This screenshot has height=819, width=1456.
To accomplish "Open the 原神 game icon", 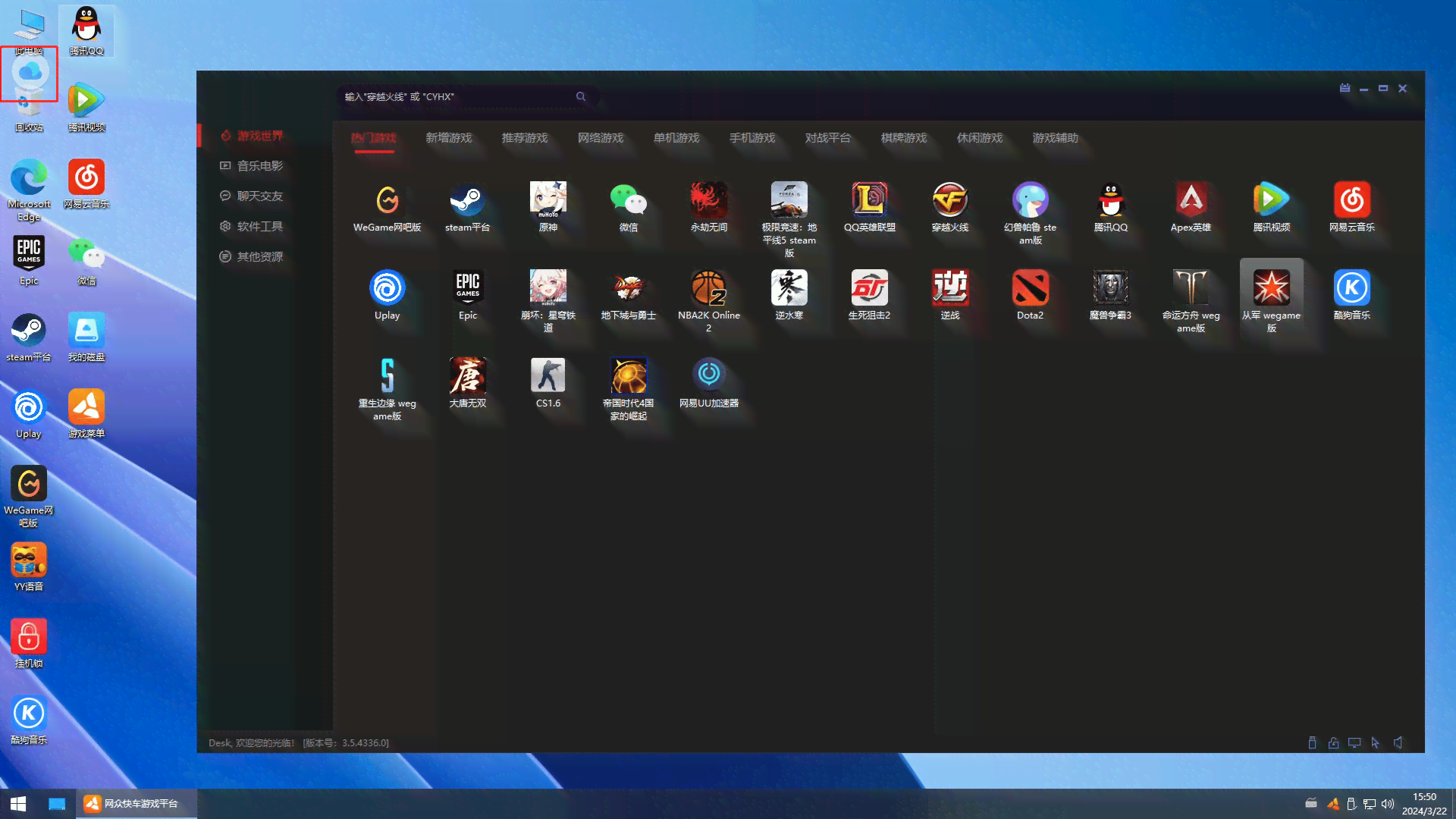I will 548,207.
